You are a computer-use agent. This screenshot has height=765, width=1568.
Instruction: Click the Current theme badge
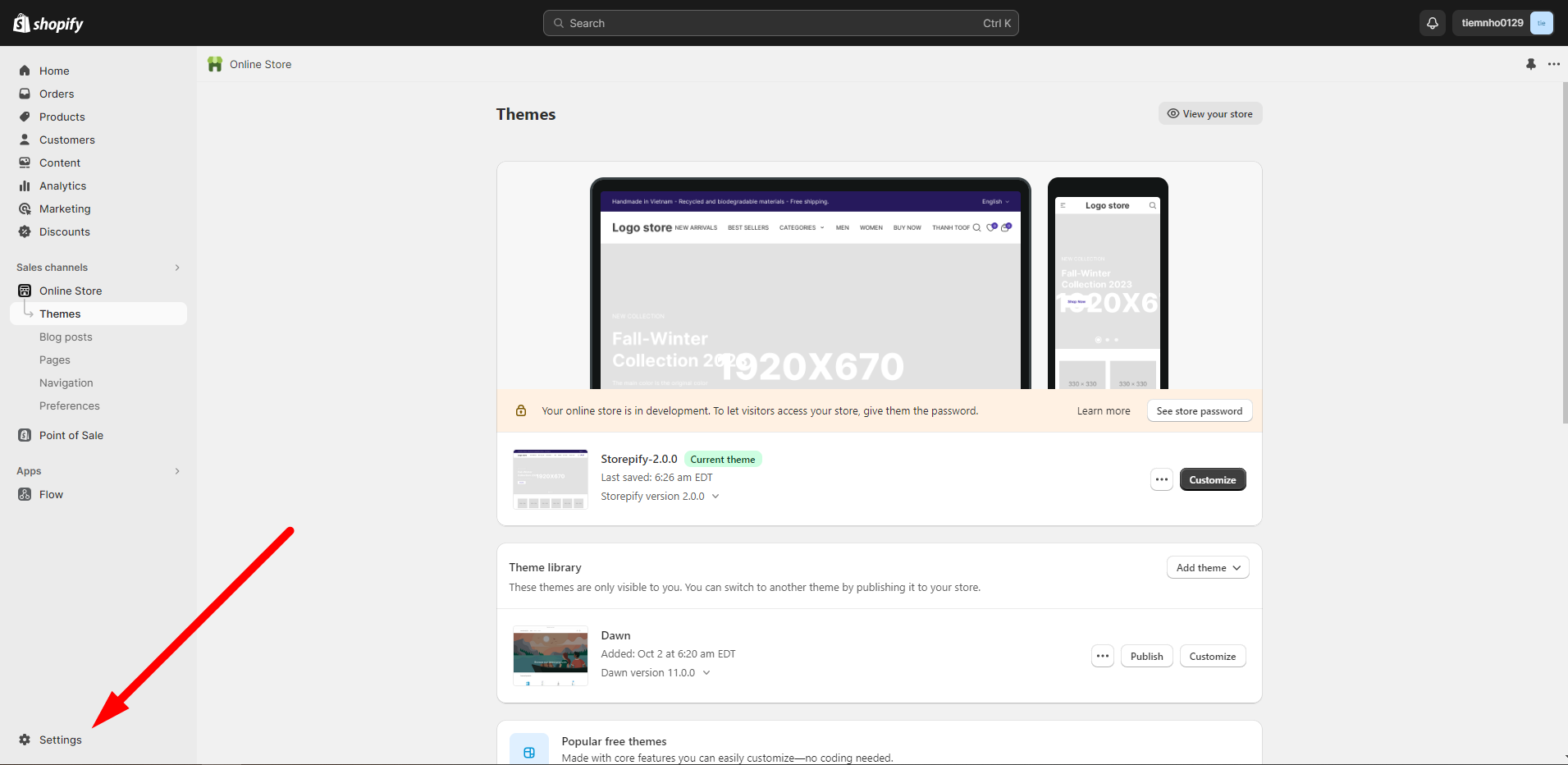coord(723,459)
